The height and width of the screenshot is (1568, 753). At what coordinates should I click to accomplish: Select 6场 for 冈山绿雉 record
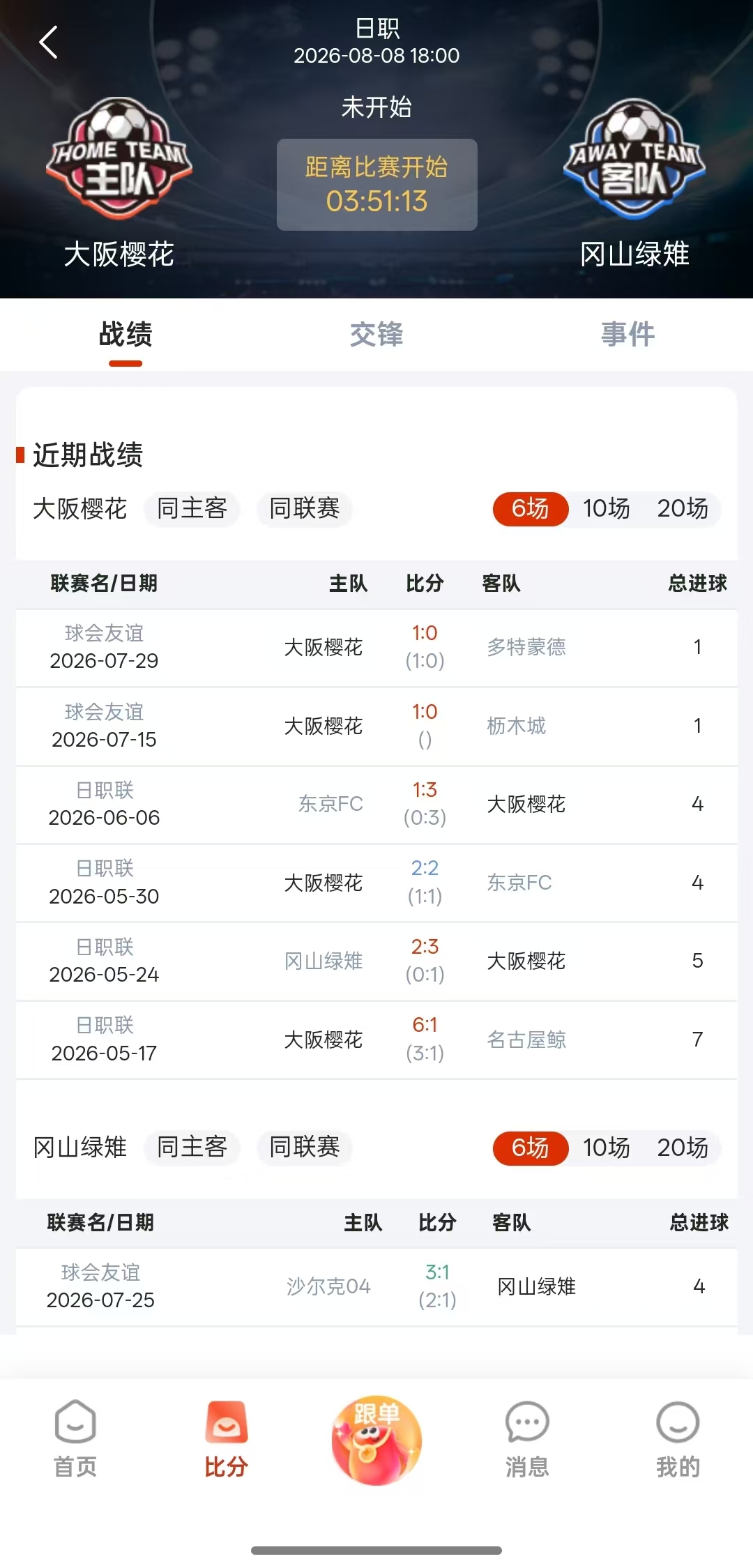(x=531, y=1148)
